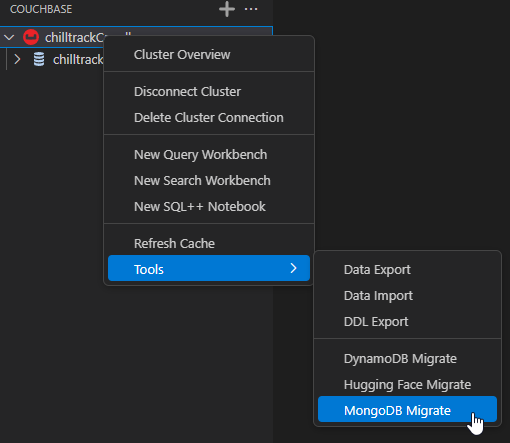Open New Query Workbench
The image size is (510, 443).
(209, 154)
